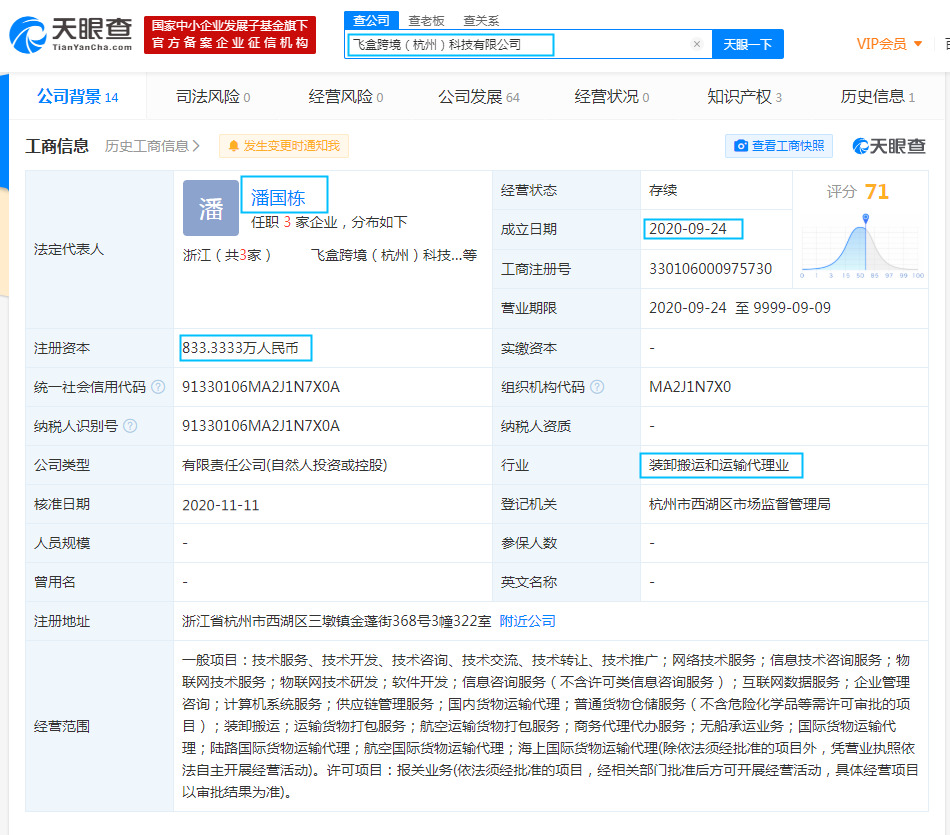Image resolution: width=950 pixels, height=835 pixels.
Task: Select 登记机关 杭州市西湖区市场监督管理局
Action: [x=739, y=504]
